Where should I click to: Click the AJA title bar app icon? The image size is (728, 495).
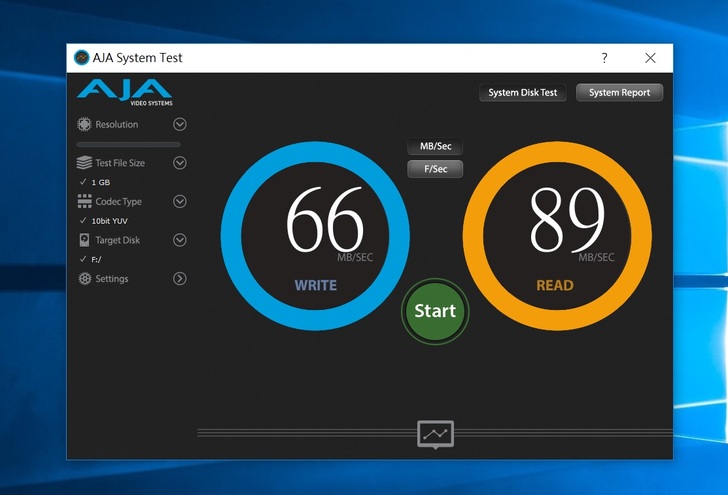tap(81, 58)
